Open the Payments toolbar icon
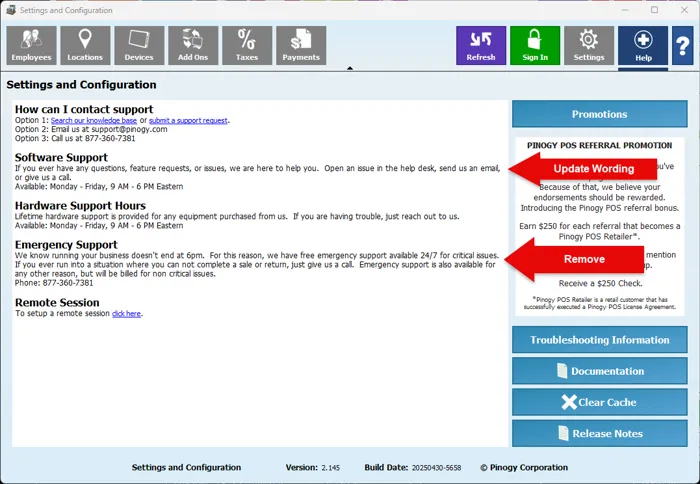The height and width of the screenshot is (484, 700). click(x=301, y=45)
